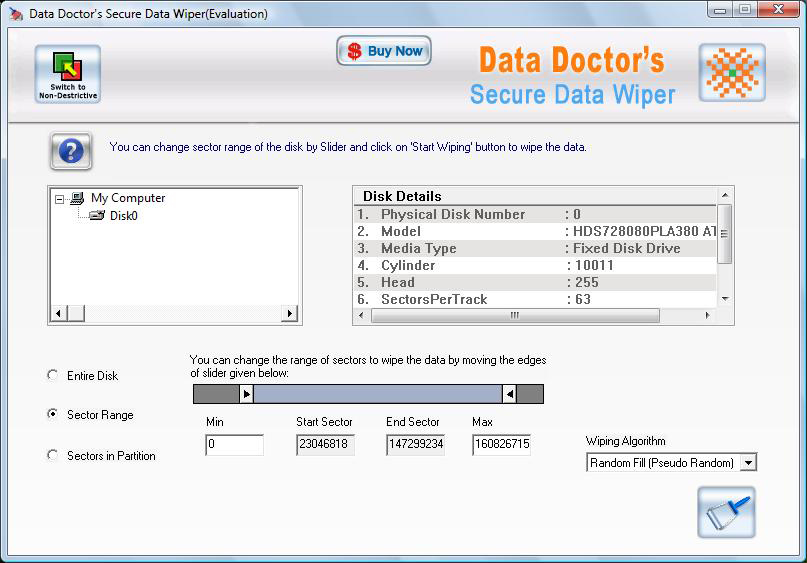Select the SectorsPerTrack 63 row
This screenshot has height=563, width=807.
click(x=535, y=299)
